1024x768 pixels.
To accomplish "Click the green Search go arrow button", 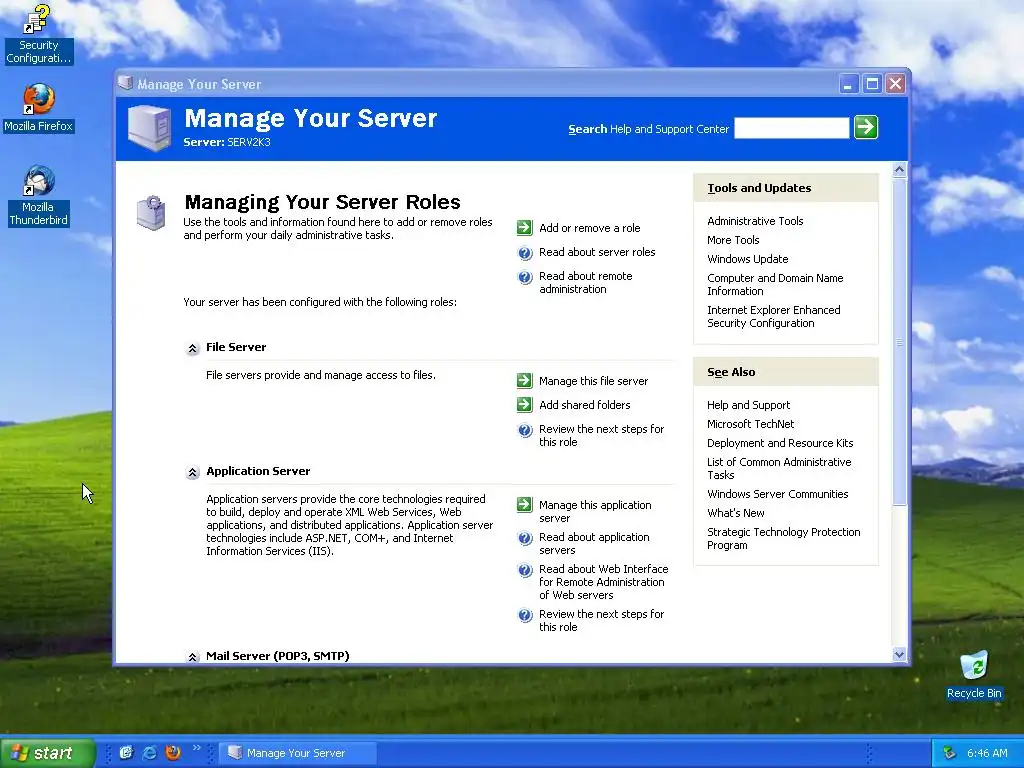I will click(866, 127).
